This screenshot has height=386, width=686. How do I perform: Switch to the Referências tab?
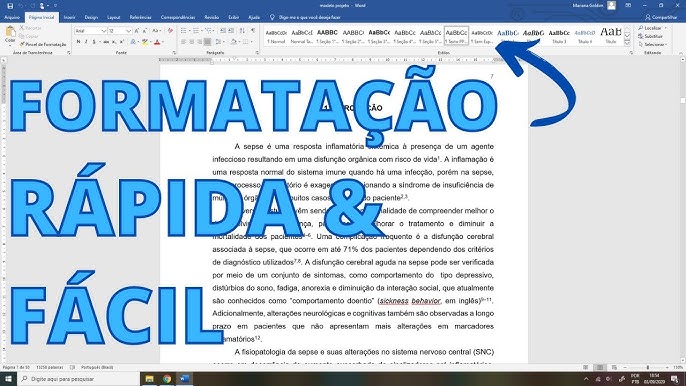click(140, 17)
